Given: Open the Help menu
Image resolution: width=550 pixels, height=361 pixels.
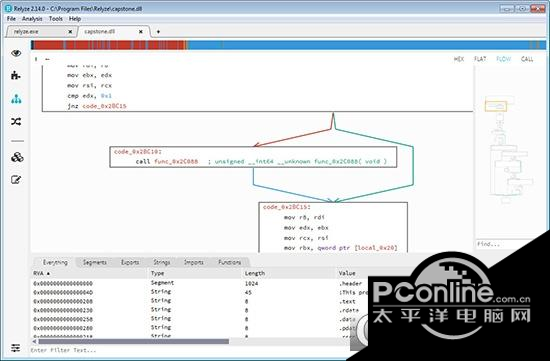Looking at the screenshot, I should [x=75, y=19].
